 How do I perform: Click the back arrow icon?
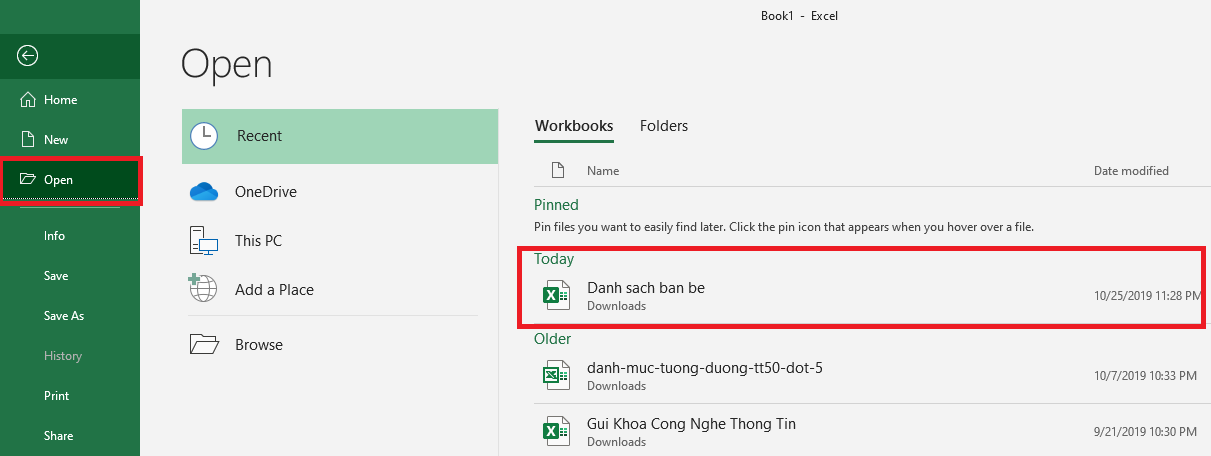click(x=28, y=56)
